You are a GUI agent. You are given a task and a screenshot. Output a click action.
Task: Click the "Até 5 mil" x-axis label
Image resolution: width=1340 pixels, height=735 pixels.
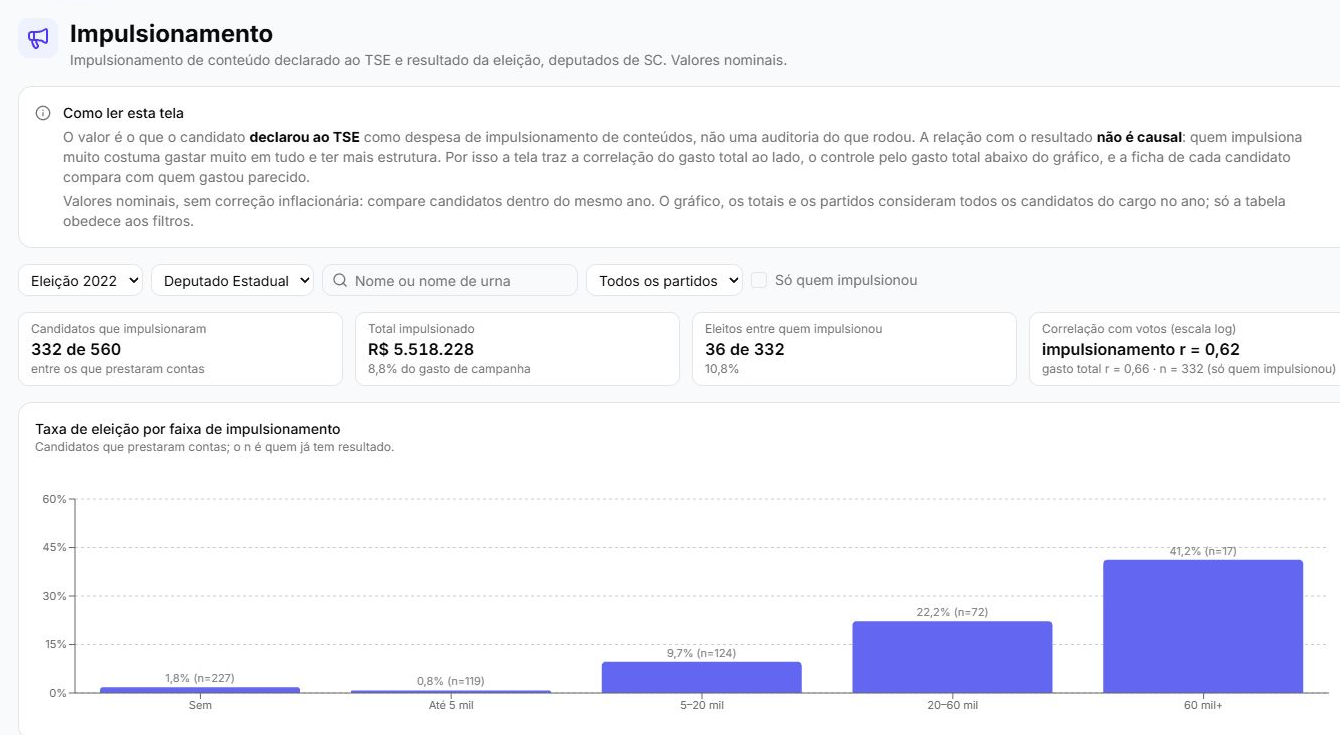[450, 705]
